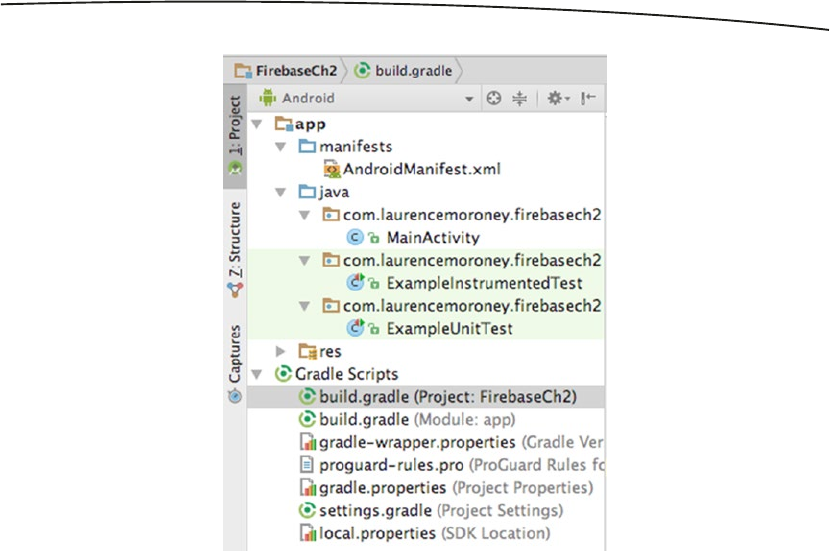This screenshot has height=551, width=830.
Task: Click the settings.gradle gradle icon
Action: point(307,511)
